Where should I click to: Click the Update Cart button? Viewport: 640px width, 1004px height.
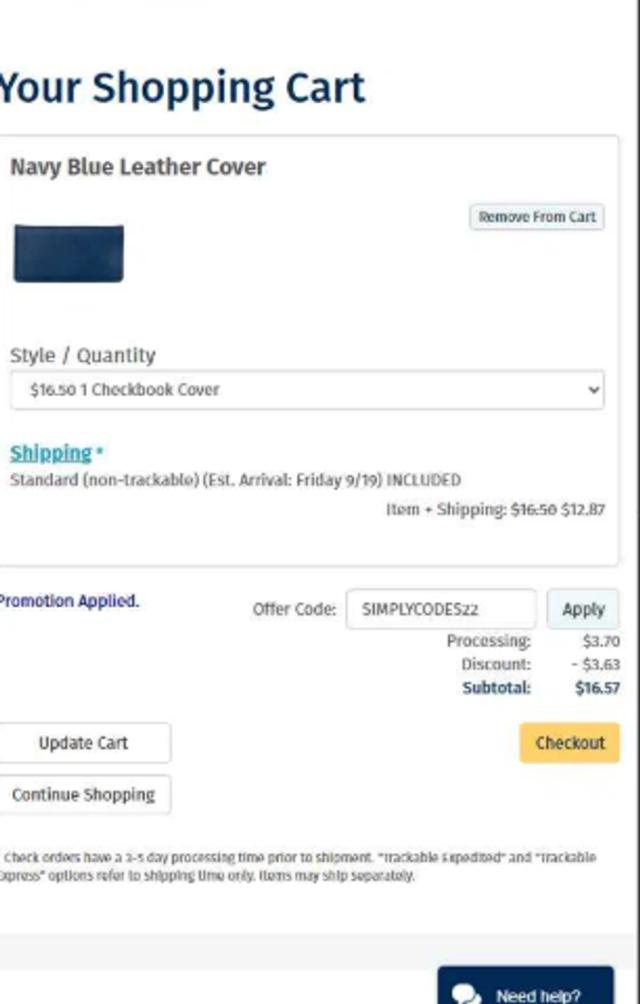coord(84,743)
